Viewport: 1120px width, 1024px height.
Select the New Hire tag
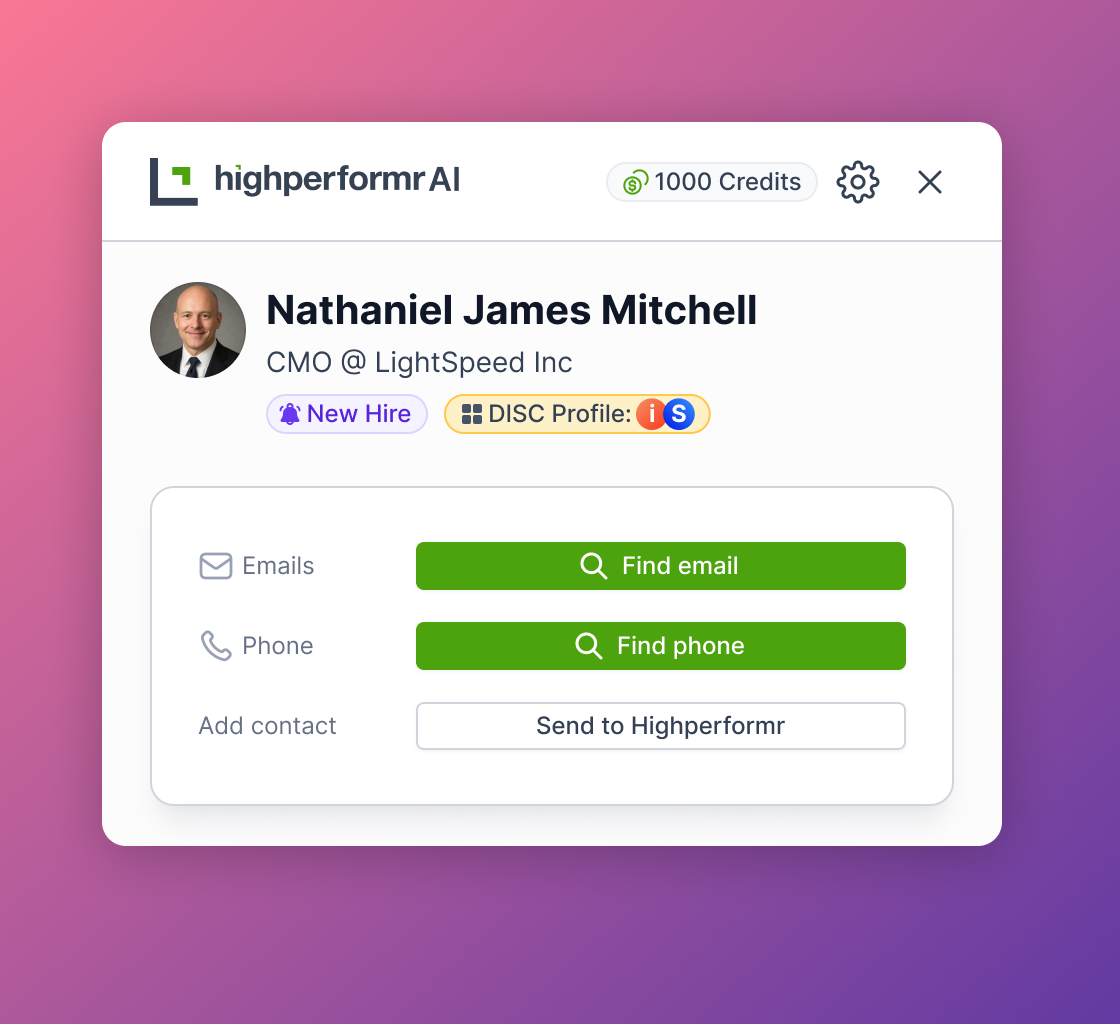(346, 414)
